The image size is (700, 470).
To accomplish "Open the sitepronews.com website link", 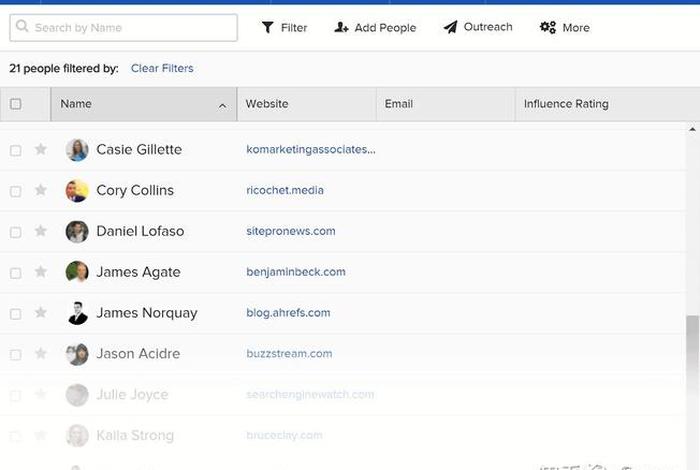I will tap(291, 231).
